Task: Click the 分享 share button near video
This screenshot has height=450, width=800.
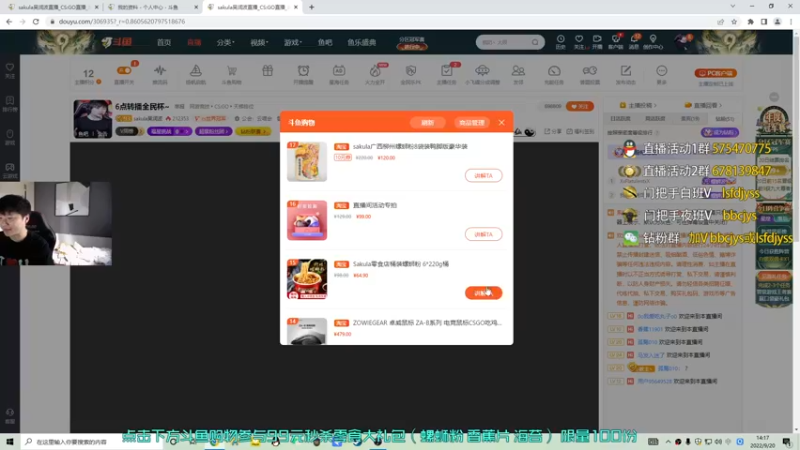Action: [553, 131]
